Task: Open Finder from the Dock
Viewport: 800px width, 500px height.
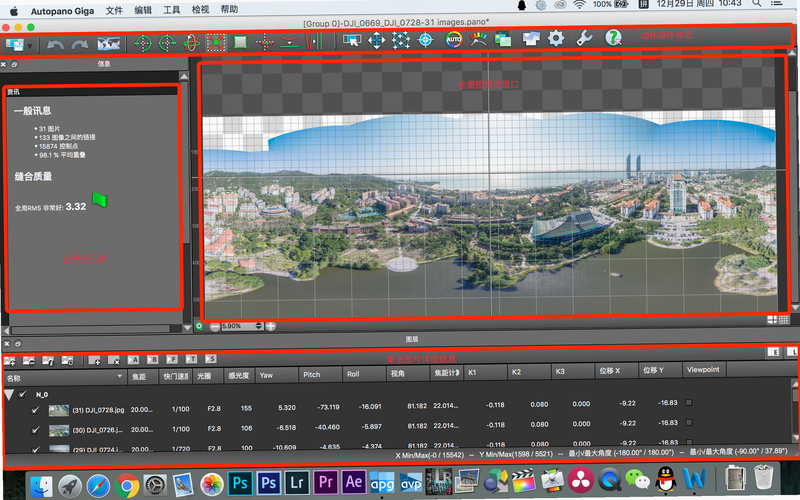Action: [41, 486]
